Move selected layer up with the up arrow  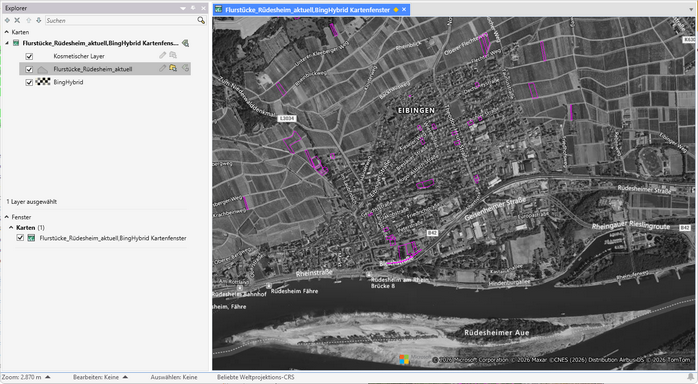coord(28,20)
